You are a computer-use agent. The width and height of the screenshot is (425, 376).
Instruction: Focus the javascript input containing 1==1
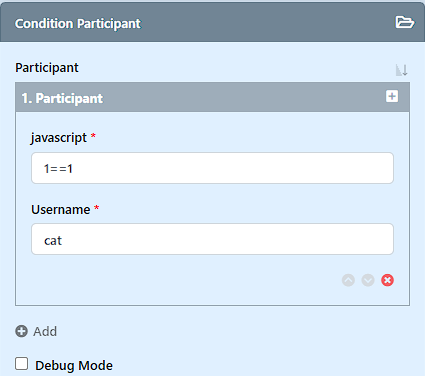coord(212,168)
